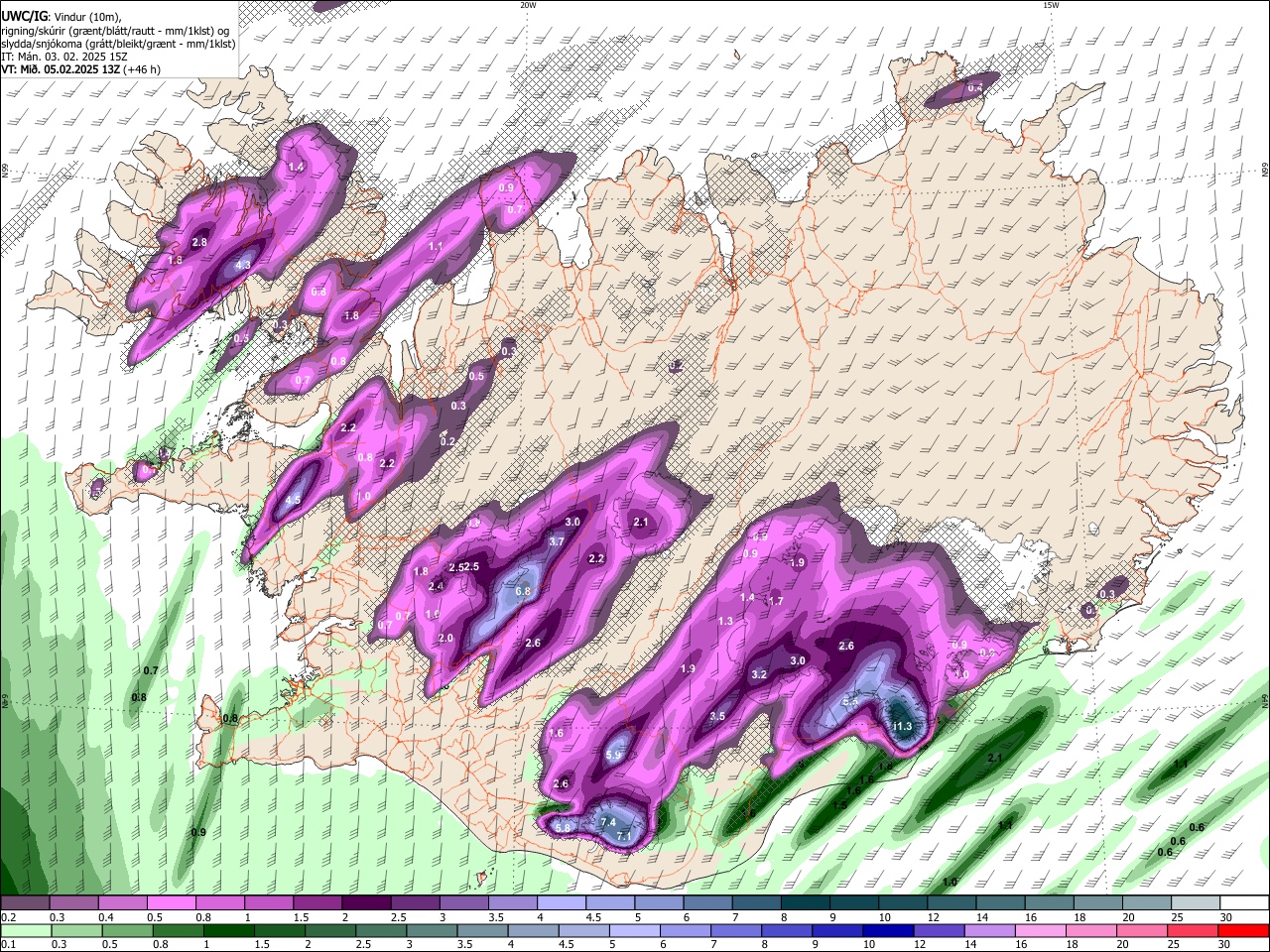Click the 4.5 value on the west peninsula
The width and height of the screenshot is (1270, 952).
pyautogui.click(x=293, y=501)
